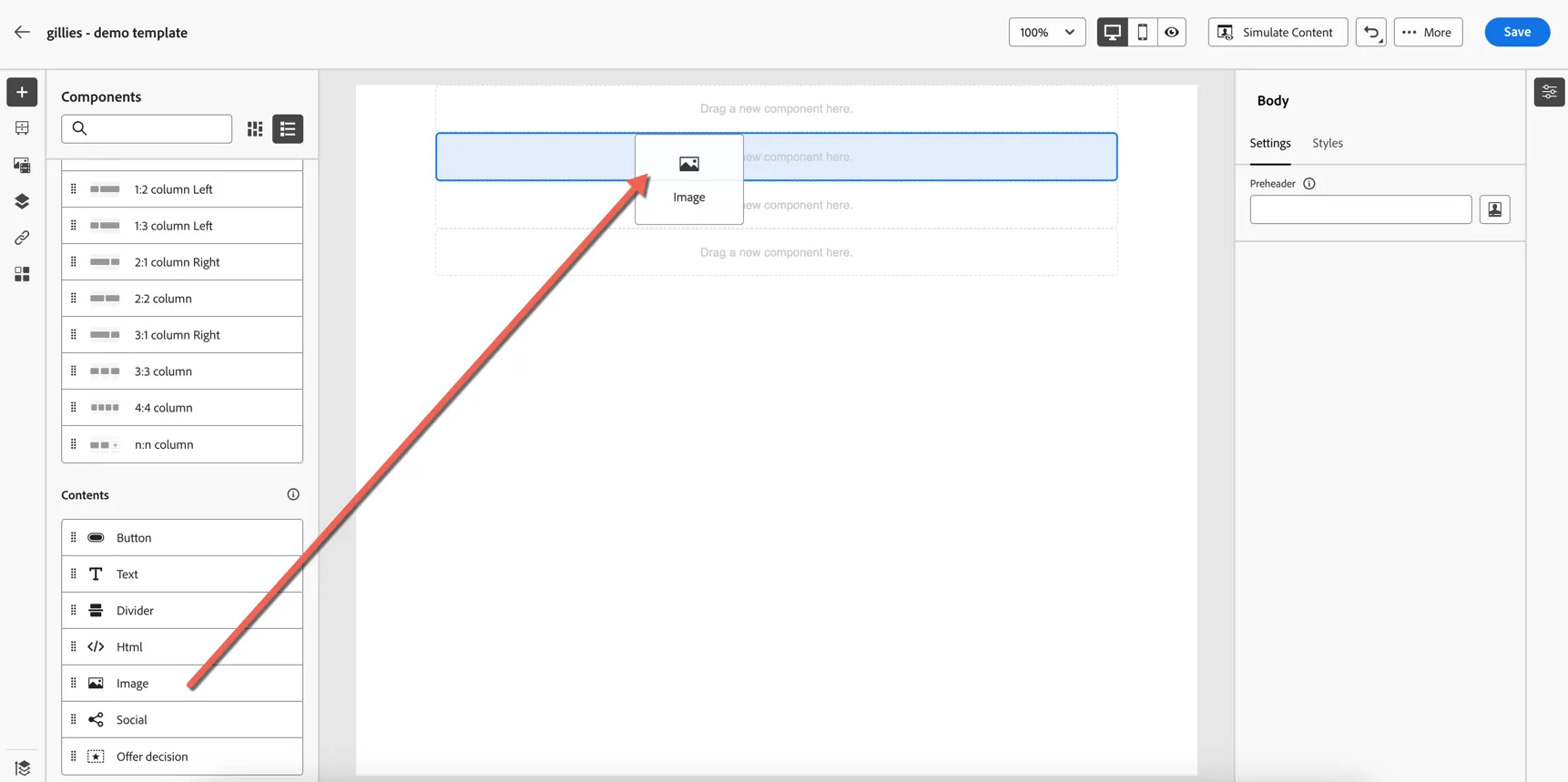1568x782 pixels.
Task: Click the Save button
Action: [1517, 32]
